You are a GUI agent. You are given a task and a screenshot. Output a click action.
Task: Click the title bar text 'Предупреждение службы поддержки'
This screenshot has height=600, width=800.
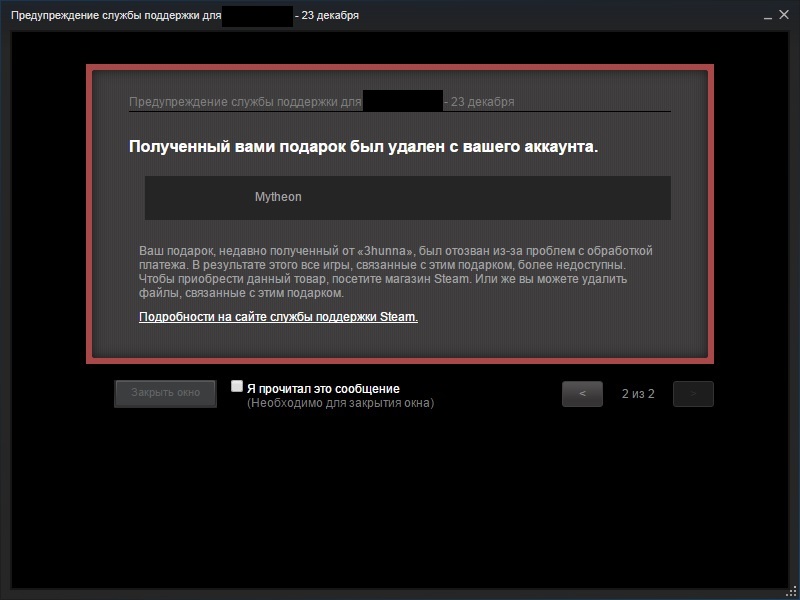(116, 15)
